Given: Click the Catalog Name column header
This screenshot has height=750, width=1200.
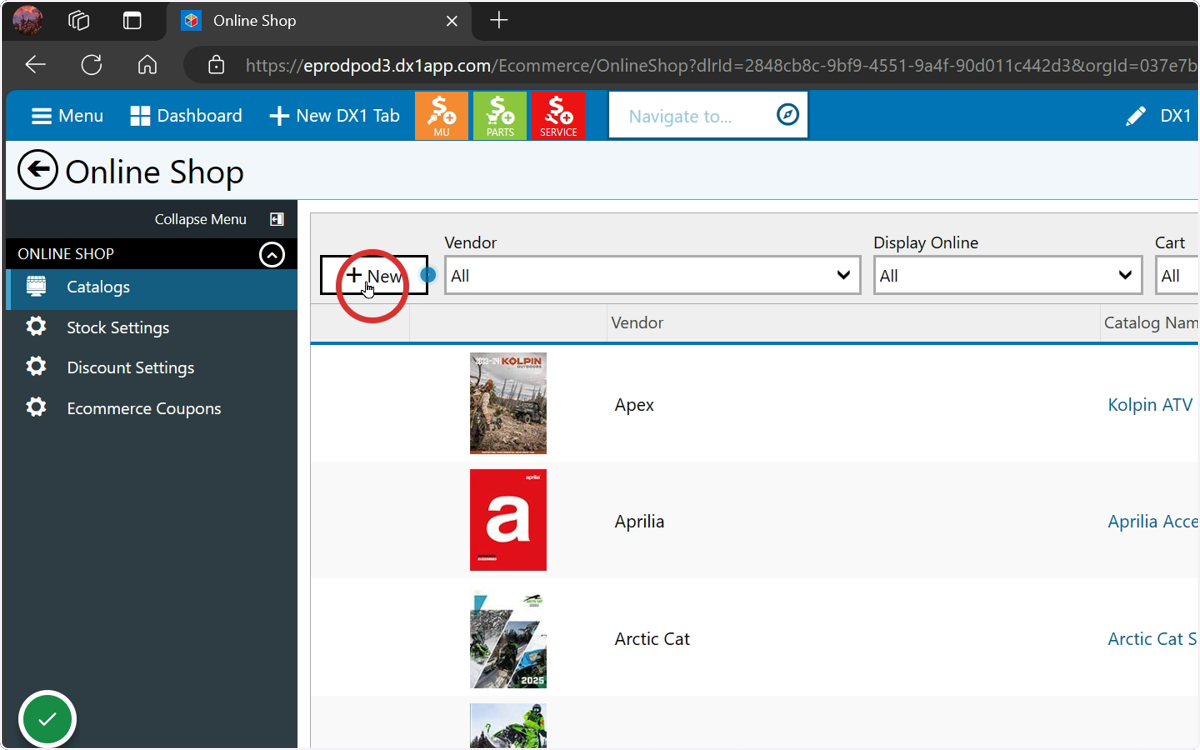Looking at the screenshot, I should (1151, 323).
